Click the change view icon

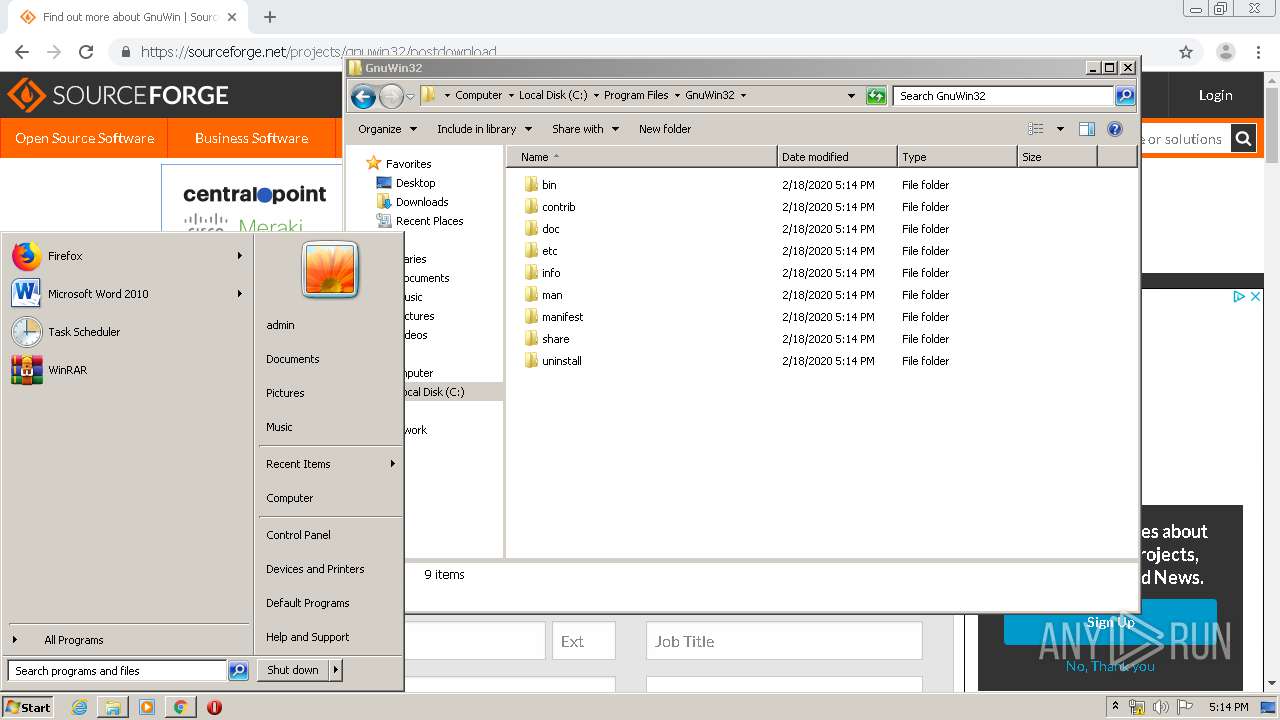1036,129
